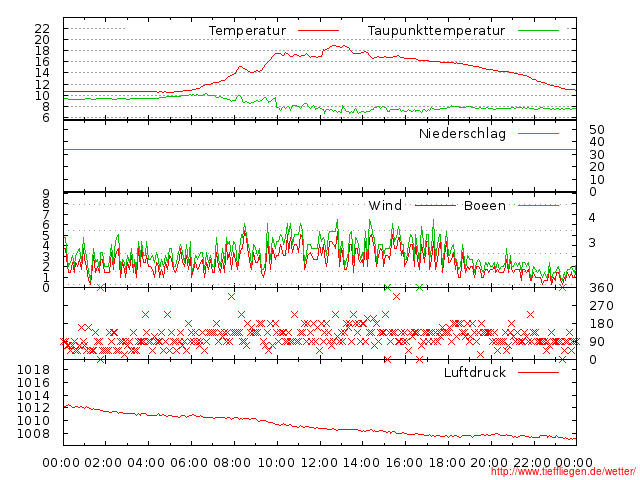Click the 22 temperature axis value
Viewport: 640px width, 480px height.
point(42,29)
